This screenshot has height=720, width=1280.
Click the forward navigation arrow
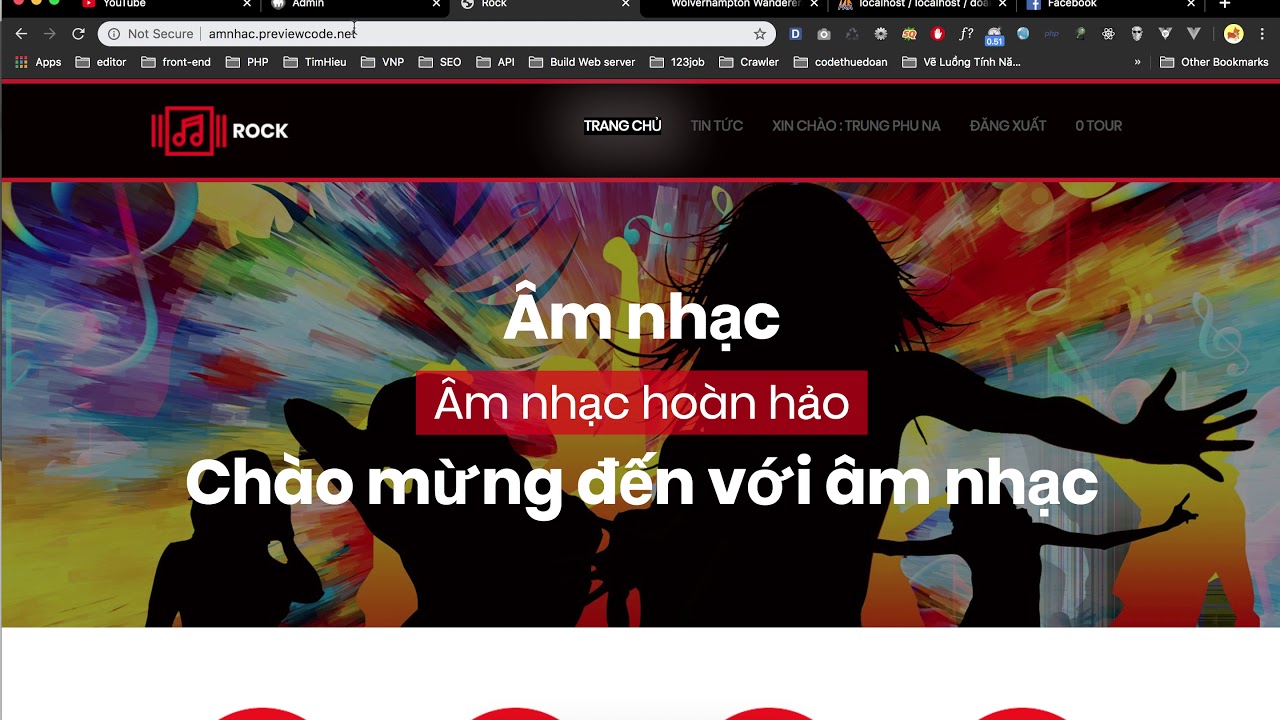click(x=49, y=34)
